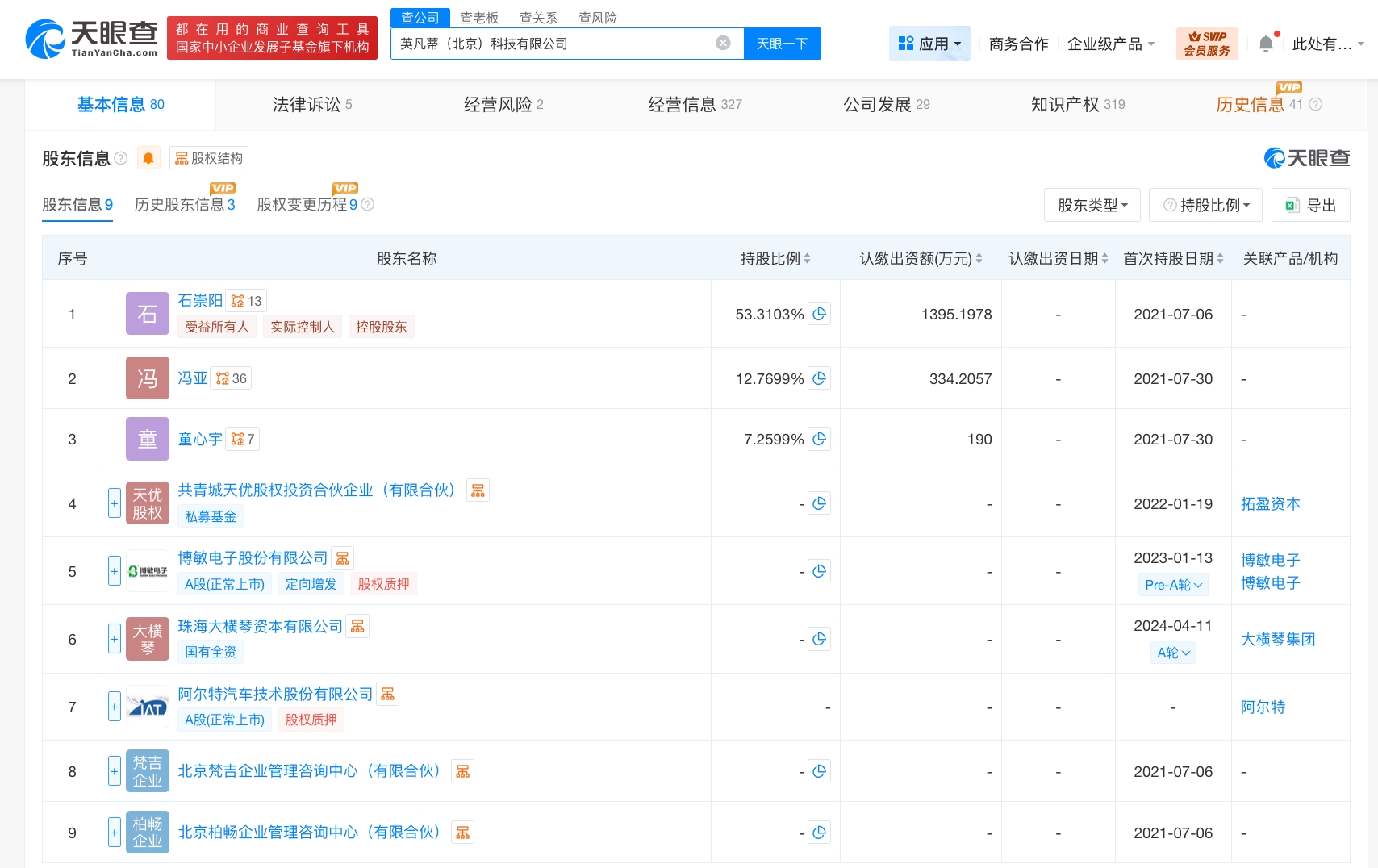1378x868 pixels.
Task: Open the 拓盈资本 link
Action: (x=1271, y=503)
